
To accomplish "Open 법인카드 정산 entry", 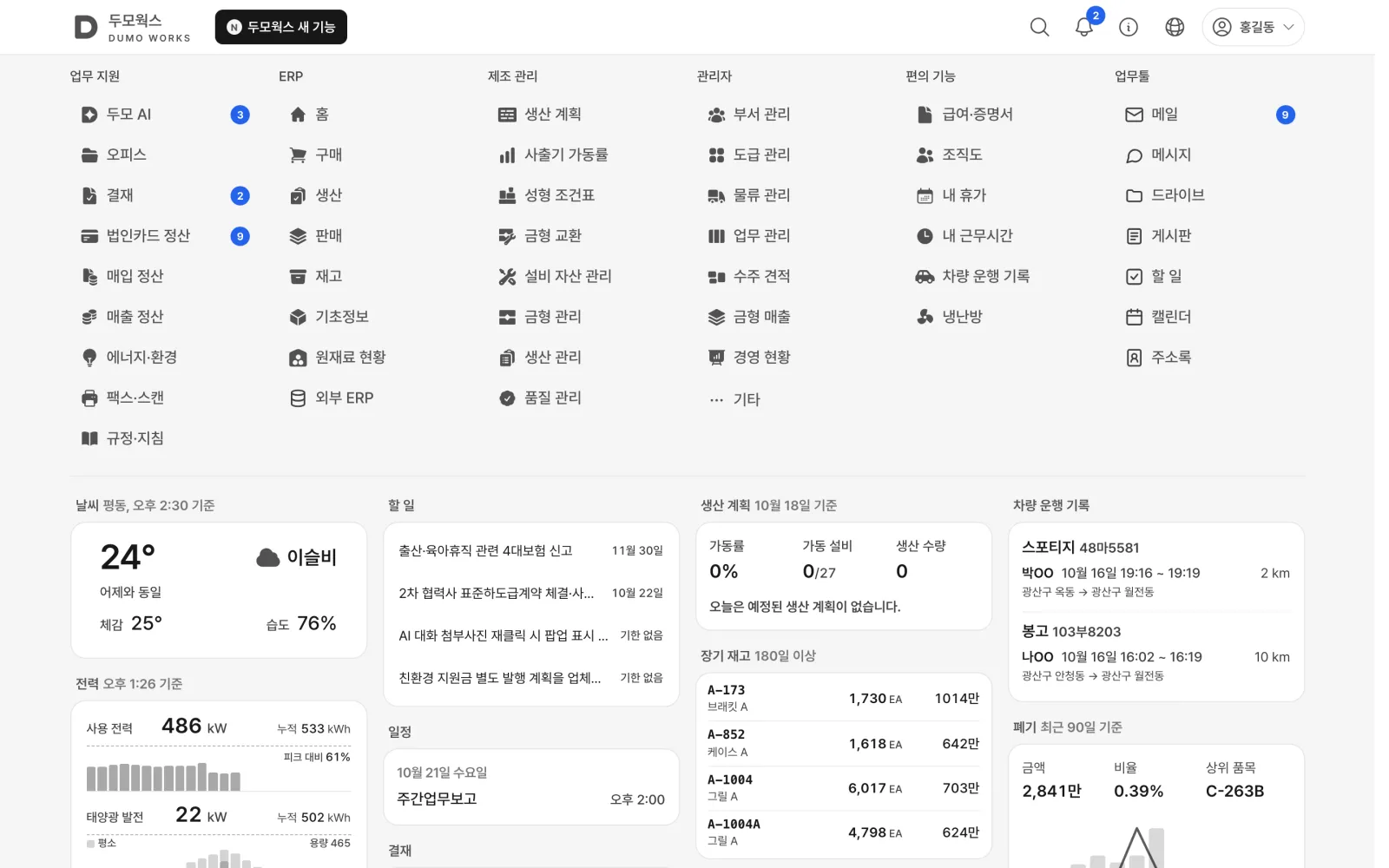I will tap(165, 236).
